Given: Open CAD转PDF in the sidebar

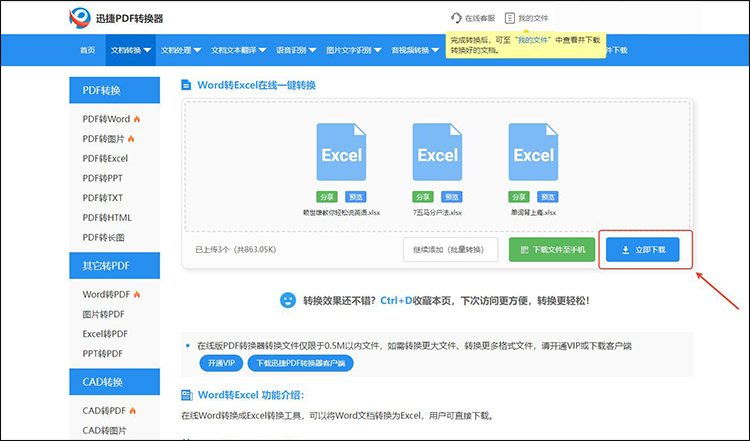Looking at the screenshot, I should click(104, 410).
